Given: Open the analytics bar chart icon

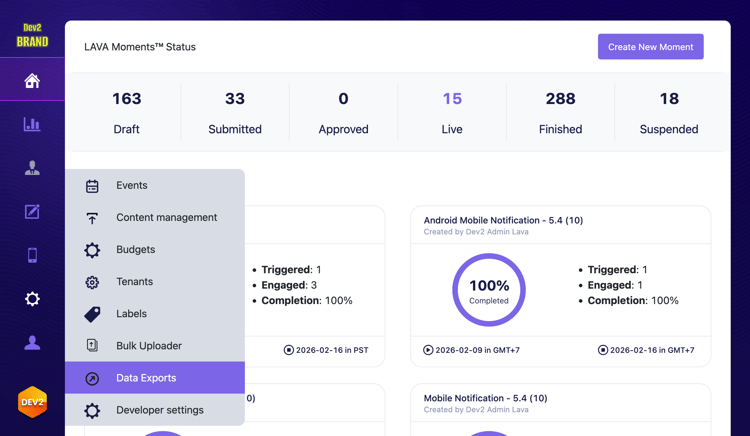Looking at the screenshot, I should pyautogui.click(x=32, y=124).
